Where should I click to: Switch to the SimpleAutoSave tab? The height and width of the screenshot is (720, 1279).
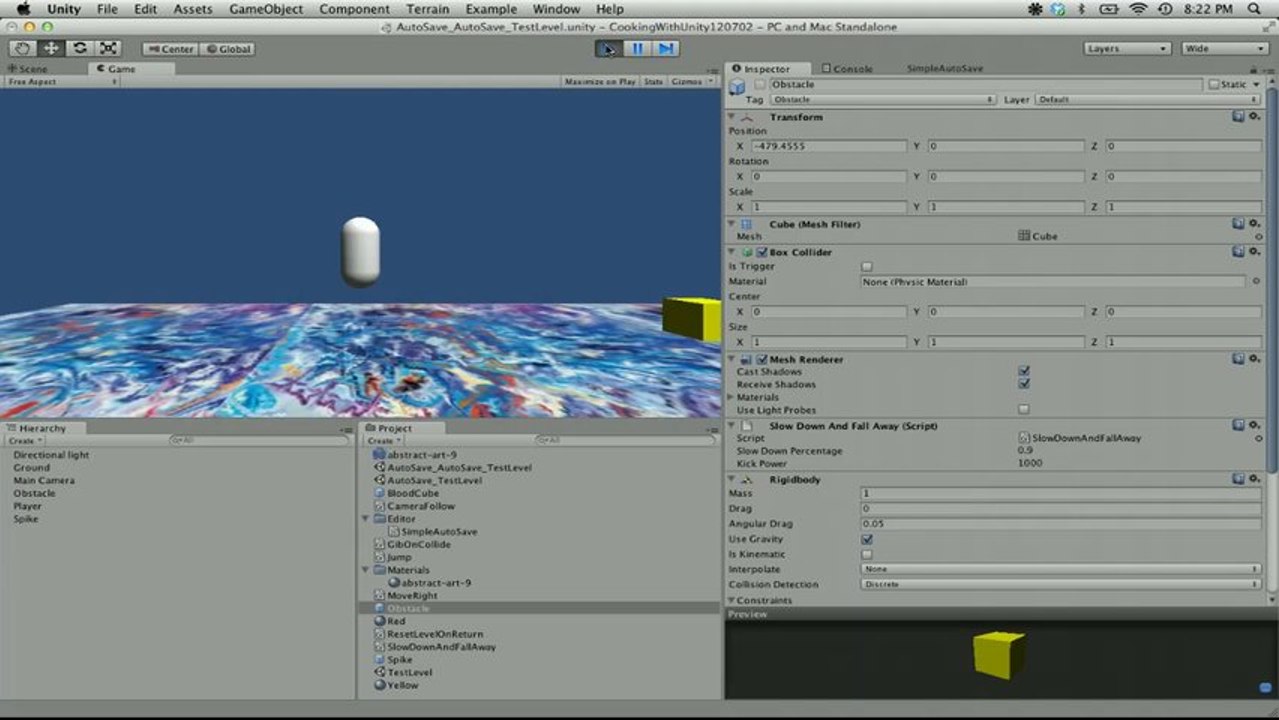(x=945, y=69)
